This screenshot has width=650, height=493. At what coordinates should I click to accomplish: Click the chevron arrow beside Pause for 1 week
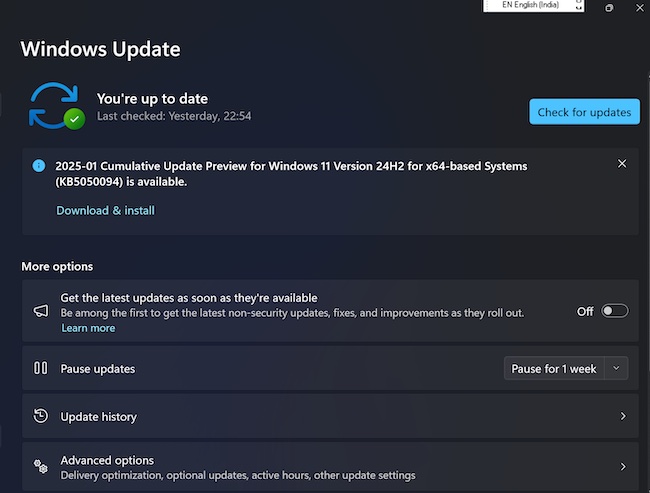(x=616, y=369)
